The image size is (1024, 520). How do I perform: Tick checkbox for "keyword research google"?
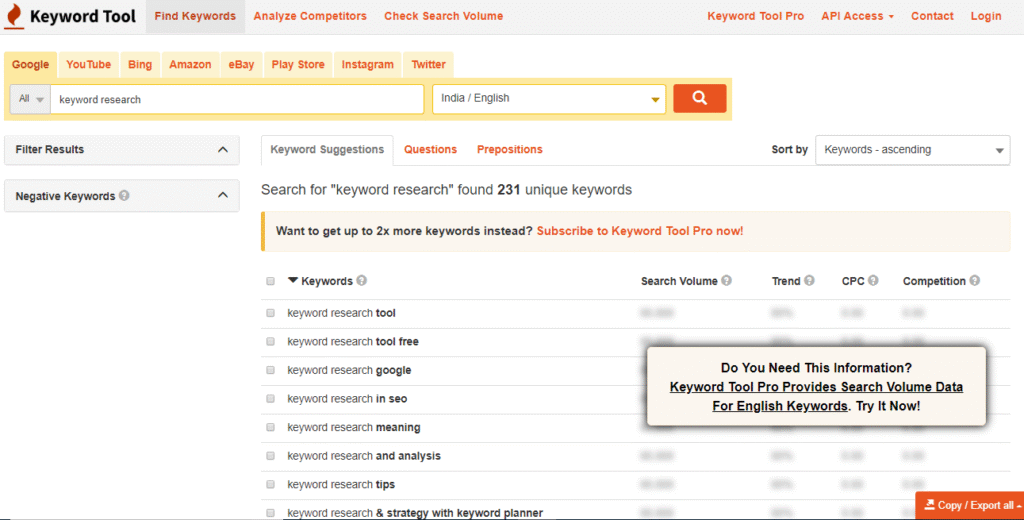(271, 370)
